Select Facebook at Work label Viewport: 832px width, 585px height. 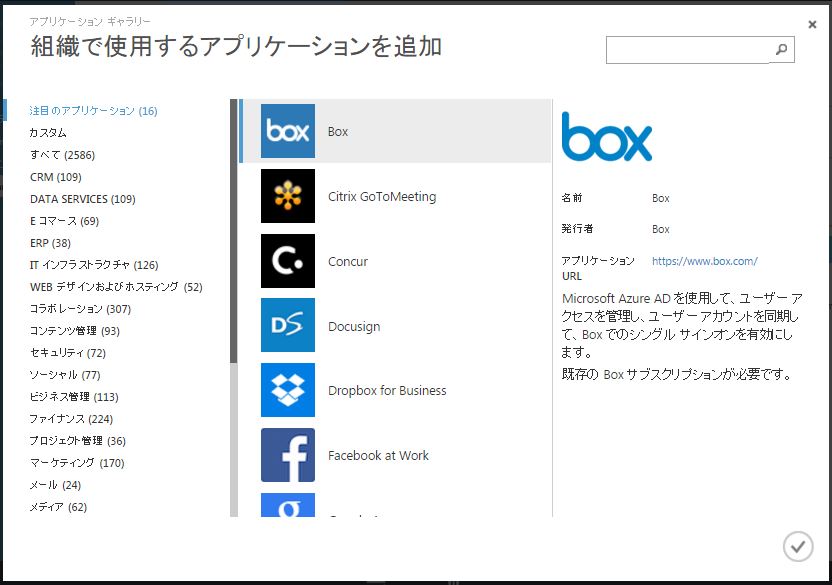378,455
